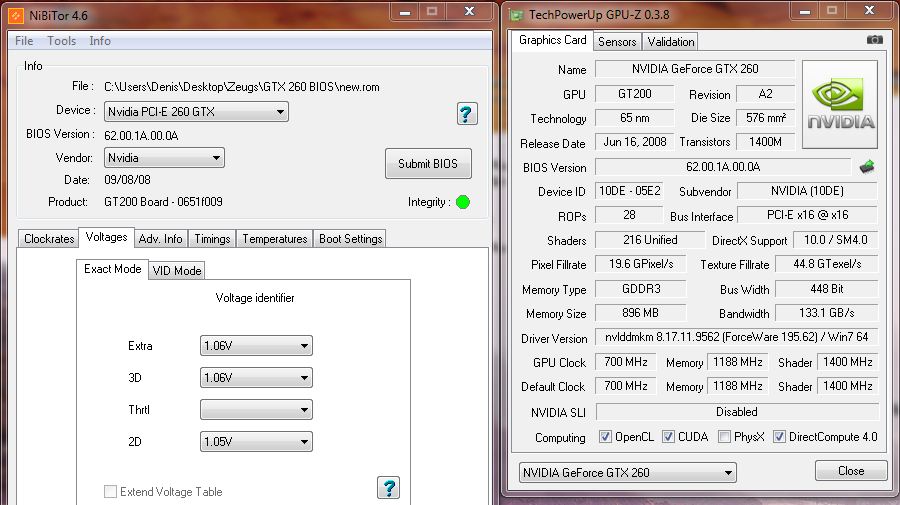Click the date 09/08/08 text

point(127,180)
